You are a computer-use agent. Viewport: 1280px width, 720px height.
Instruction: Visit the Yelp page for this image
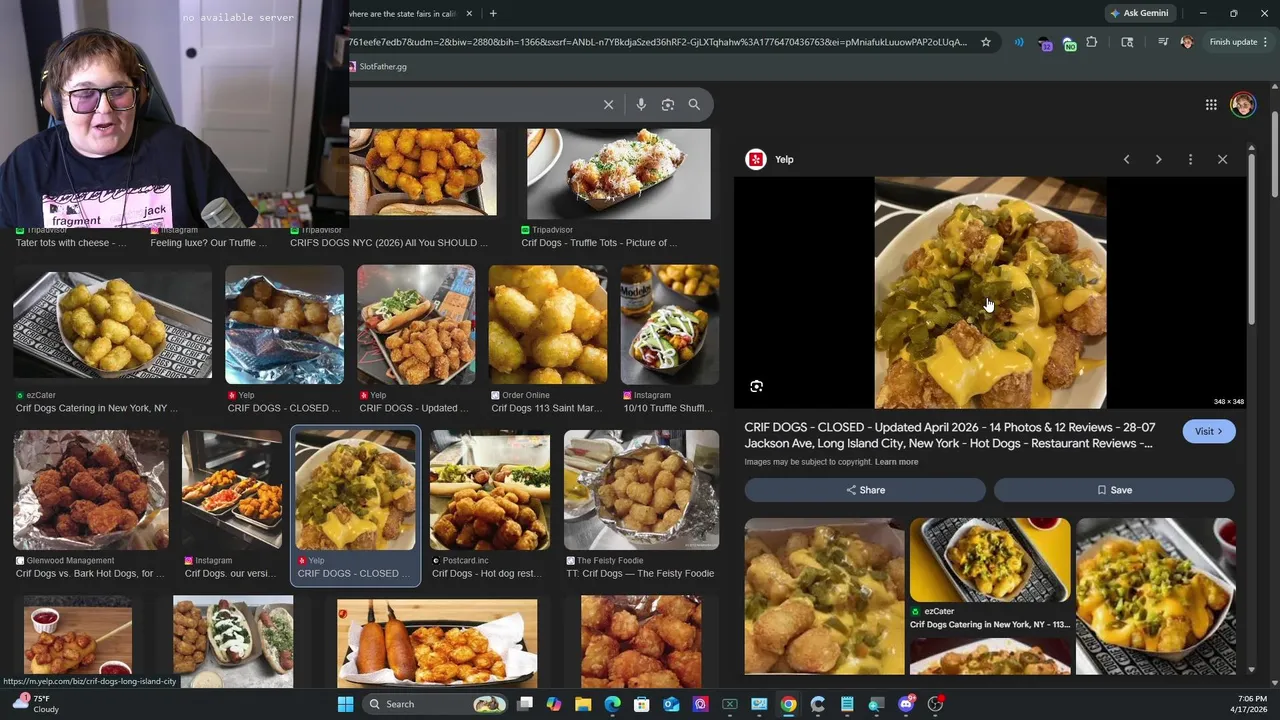click(x=1209, y=431)
